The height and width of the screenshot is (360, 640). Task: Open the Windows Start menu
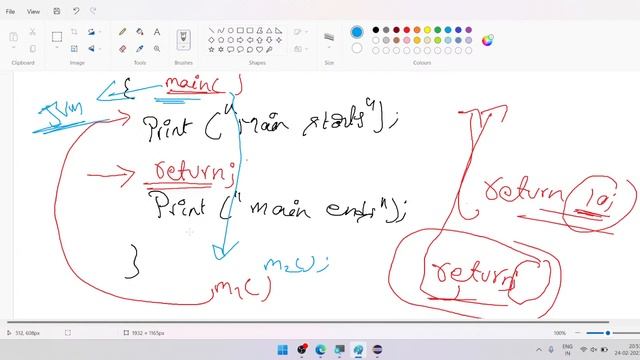pyautogui.click(x=282, y=350)
